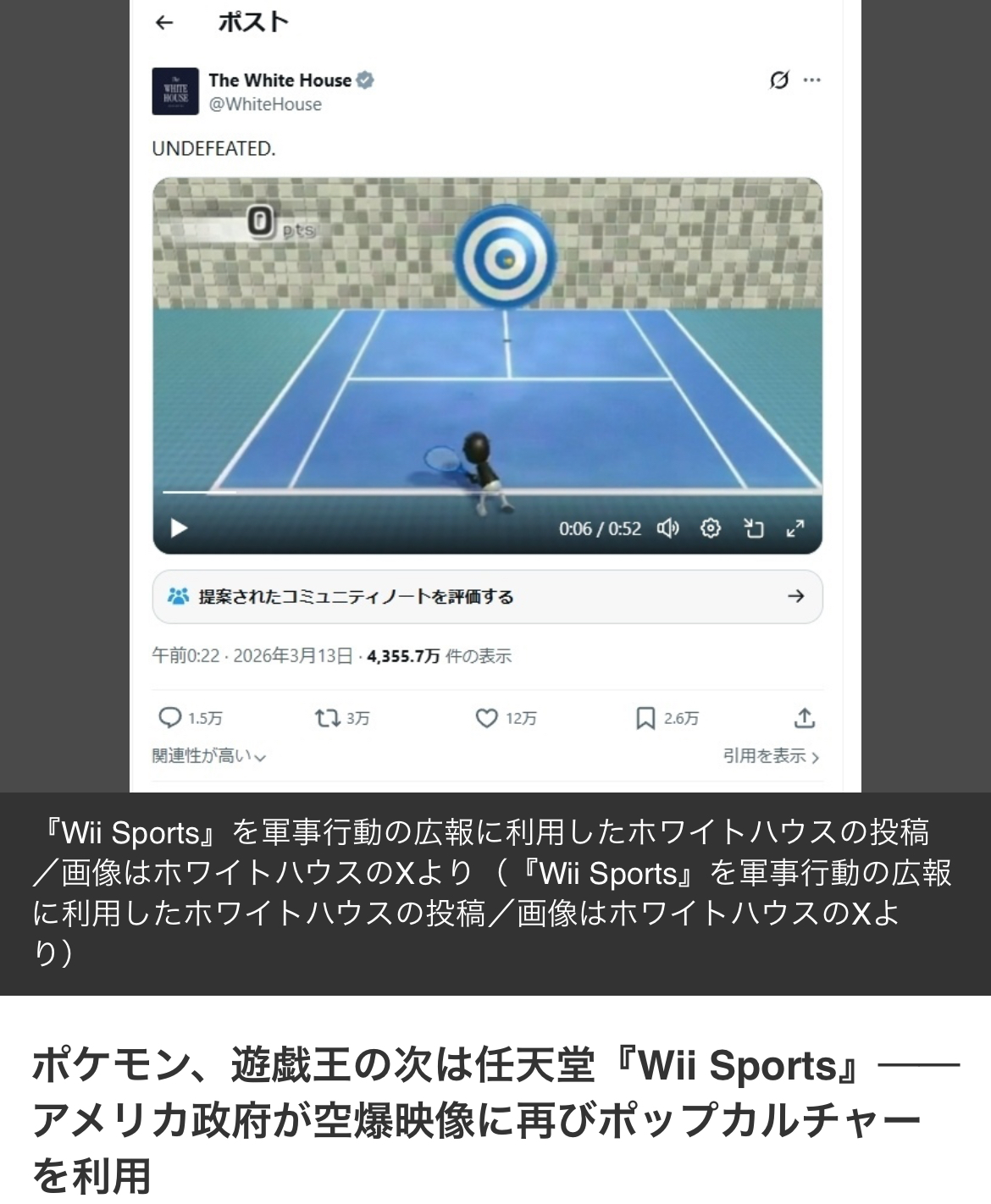Click the @WhiteHouse handle link
The image size is (991, 1204).
coord(265,105)
